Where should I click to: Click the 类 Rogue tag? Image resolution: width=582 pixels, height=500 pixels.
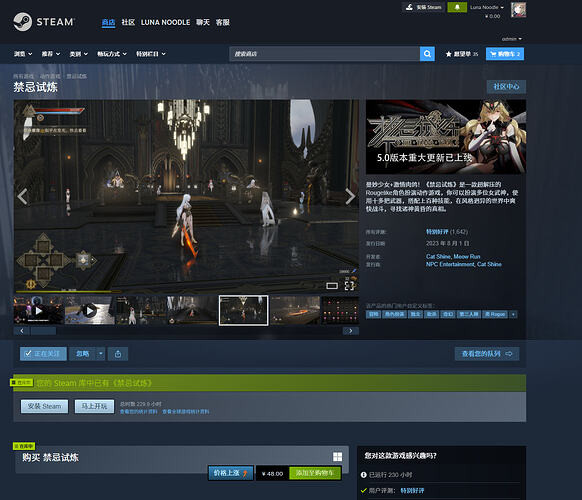tap(495, 314)
